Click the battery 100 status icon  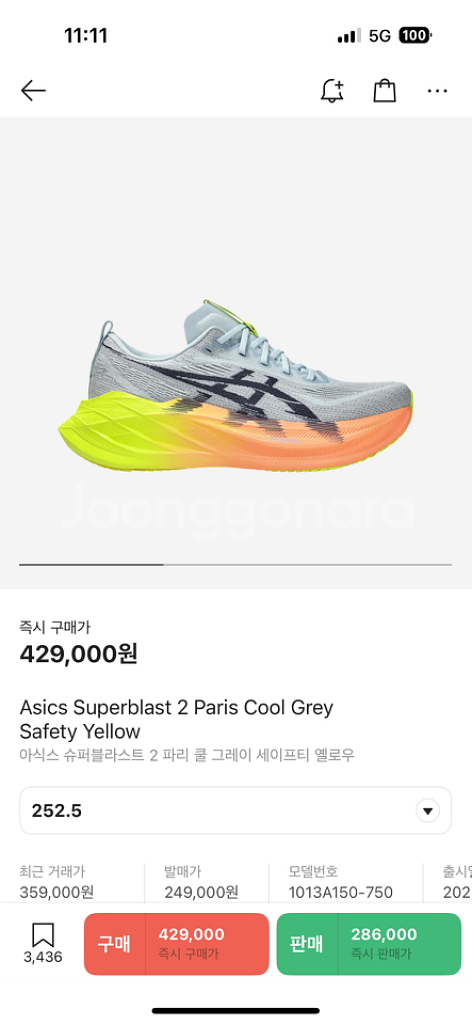415,35
